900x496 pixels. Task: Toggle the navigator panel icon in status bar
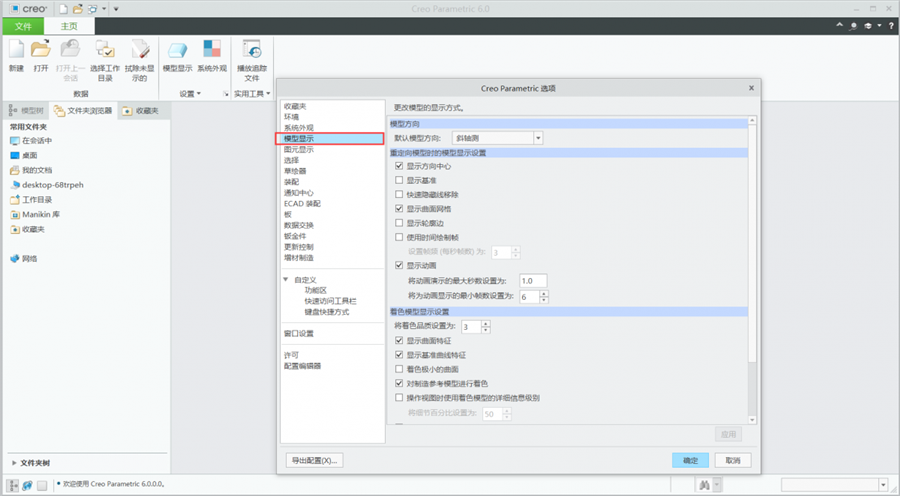coord(12,486)
